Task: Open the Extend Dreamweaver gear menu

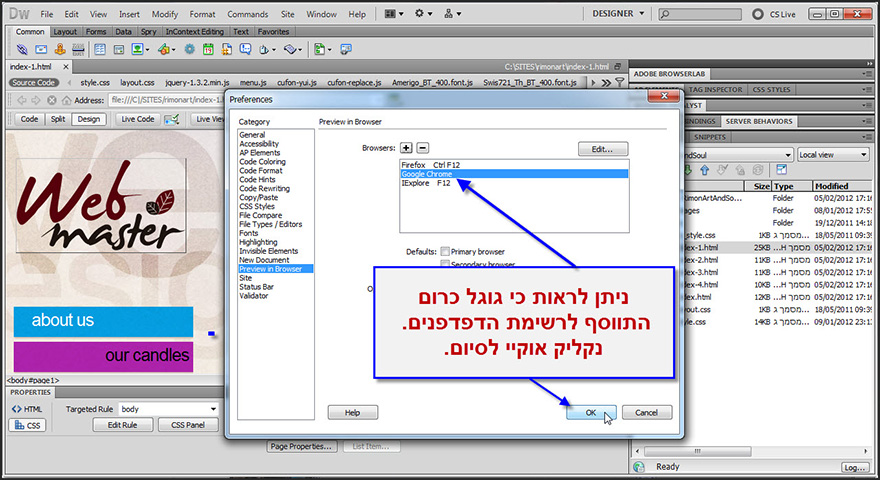Action: (423, 13)
